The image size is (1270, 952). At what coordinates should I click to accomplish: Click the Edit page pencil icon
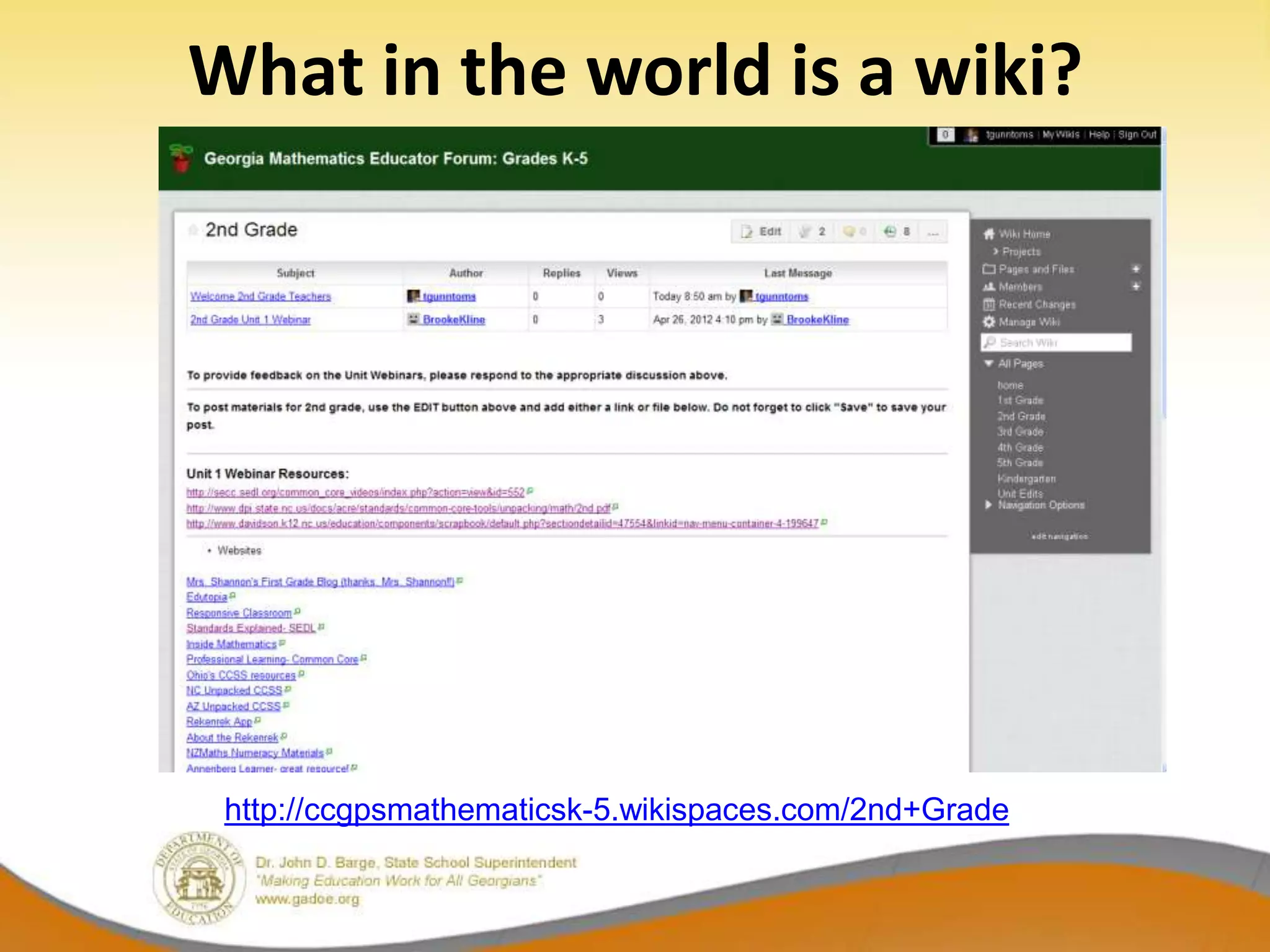coord(747,232)
